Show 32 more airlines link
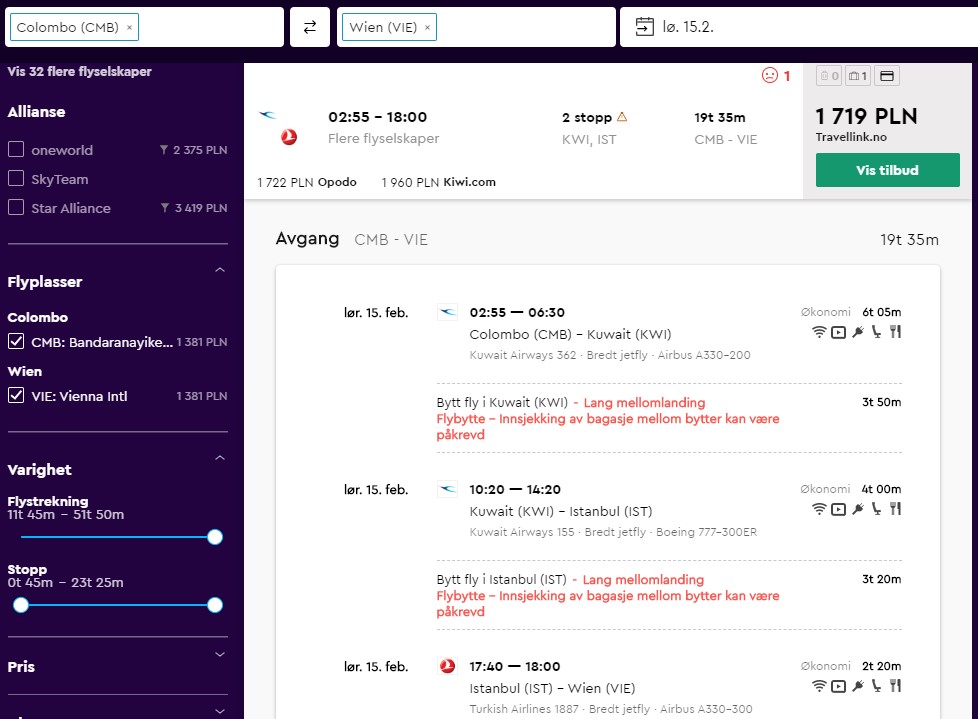The image size is (978, 719). click(x=79, y=71)
